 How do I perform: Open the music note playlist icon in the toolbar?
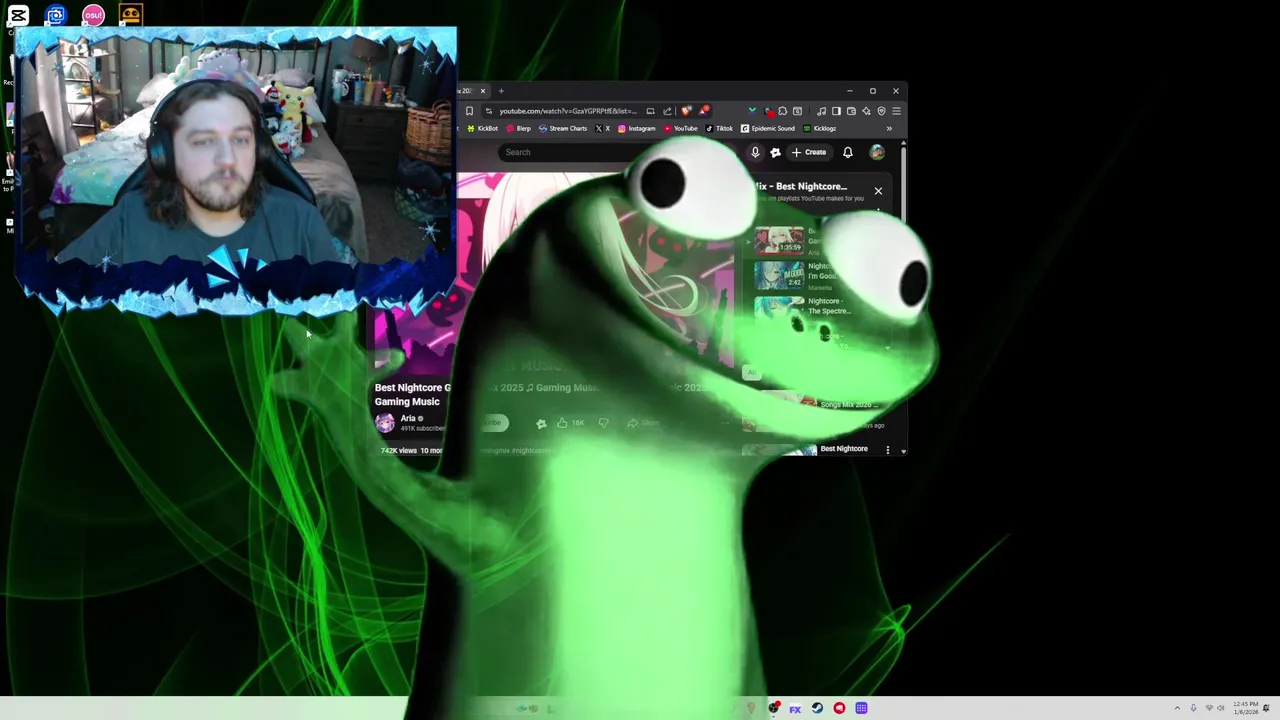coord(821,111)
